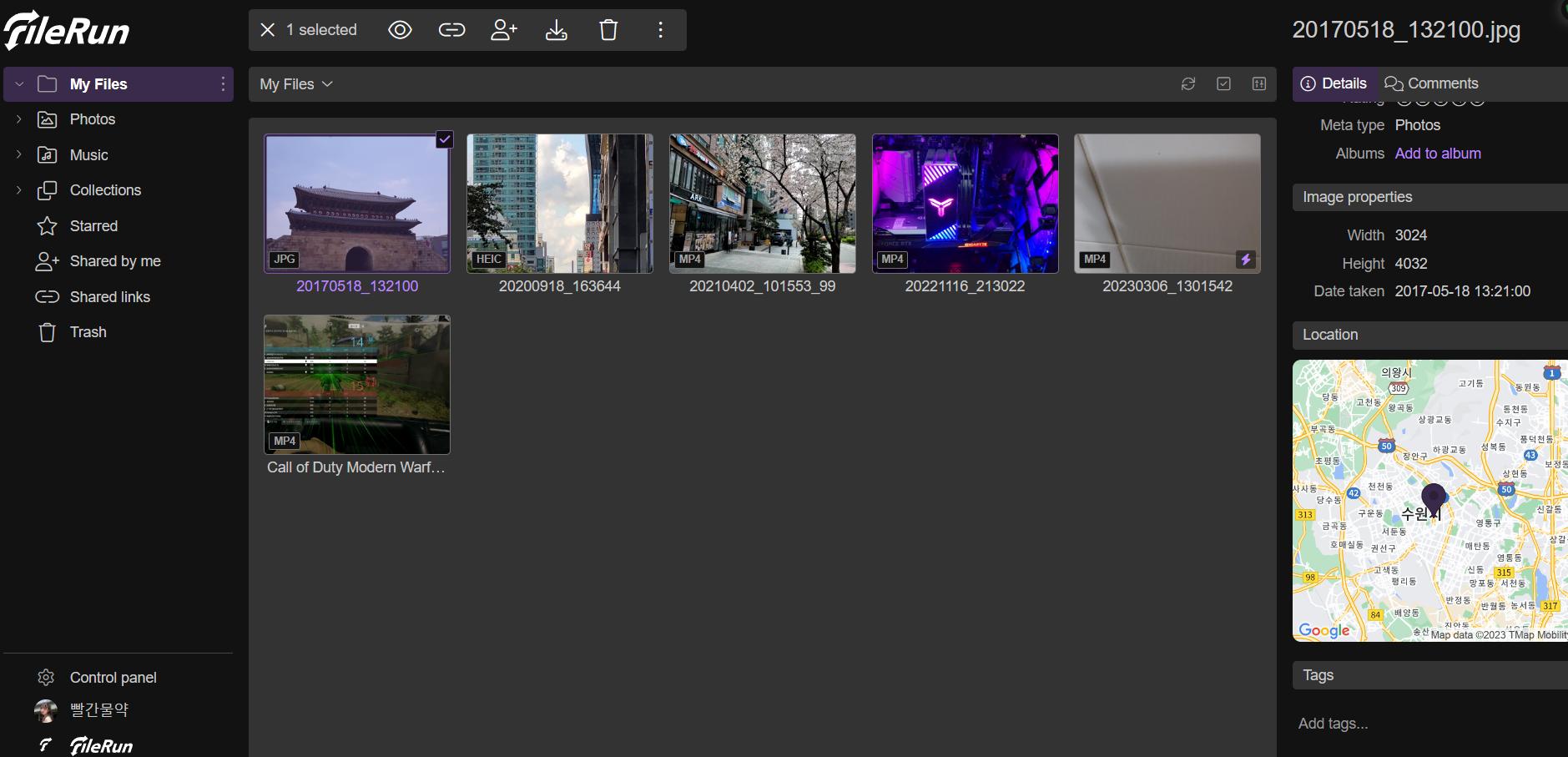Screen dimensions: 1568x757
Task: Select the Details tab
Action: click(1334, 83)
